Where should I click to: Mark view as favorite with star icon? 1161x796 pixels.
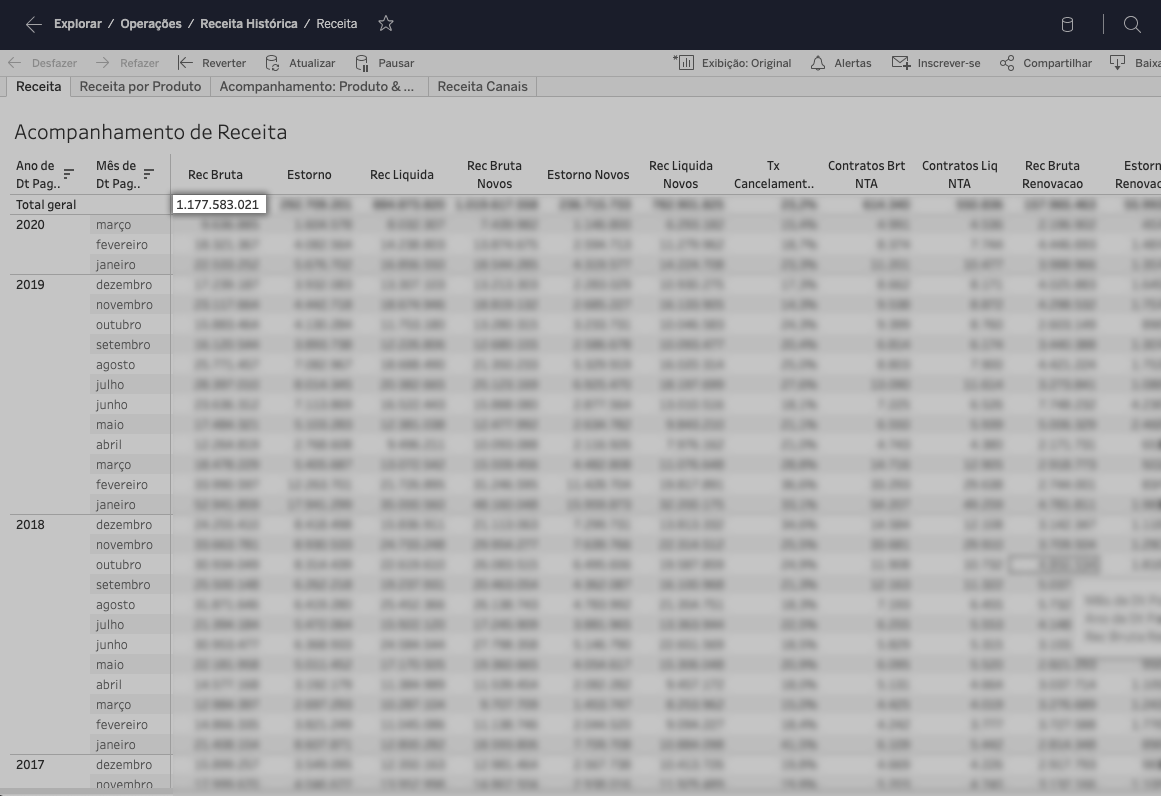pos(386,24)
